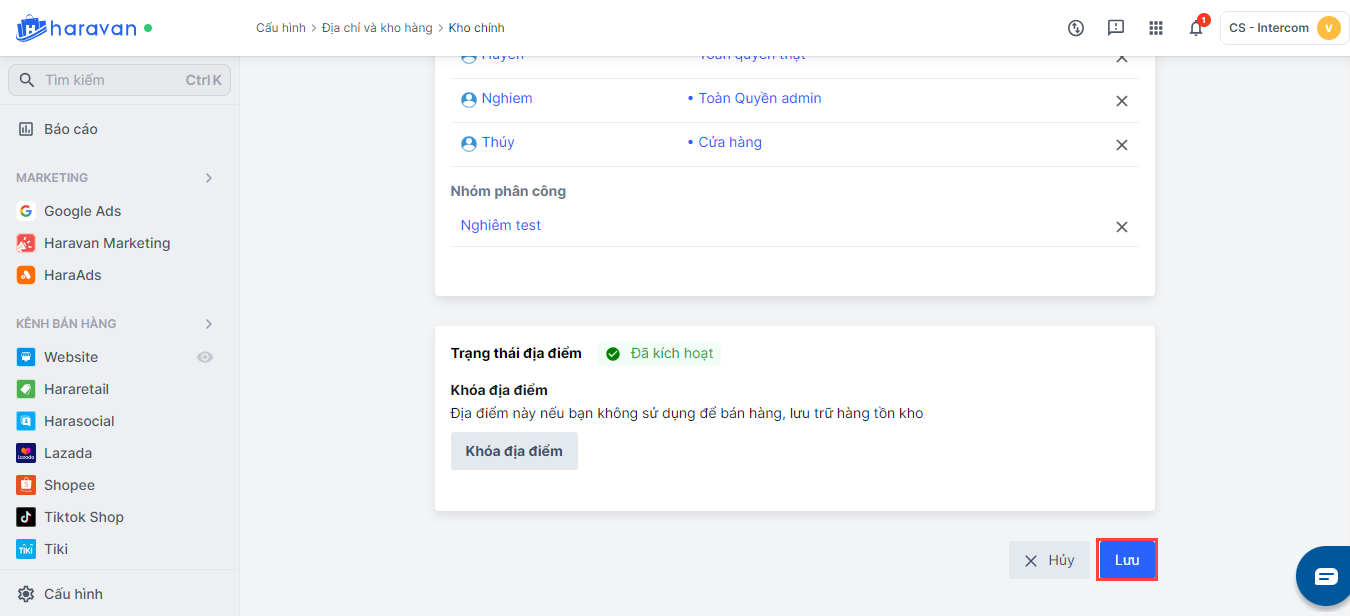Image resolution: width=1350 pixels, height=616 pixels.
Task: Open the Tiktok Shop channel
Action: [83, 517]
